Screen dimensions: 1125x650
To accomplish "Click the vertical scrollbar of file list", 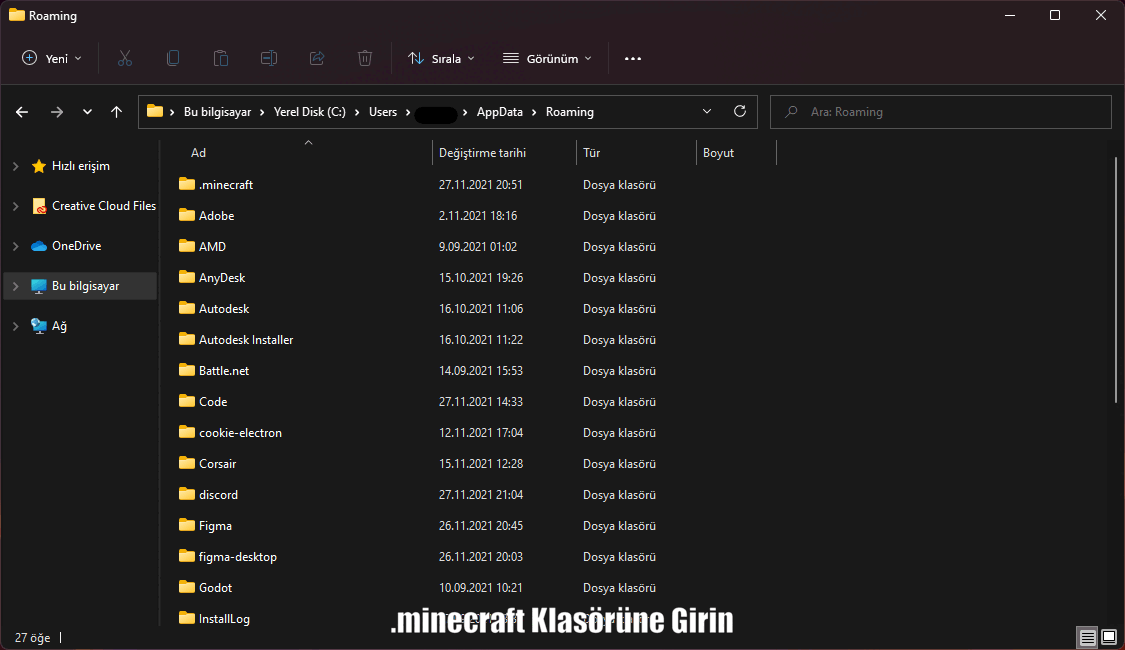I will 1116,280.
